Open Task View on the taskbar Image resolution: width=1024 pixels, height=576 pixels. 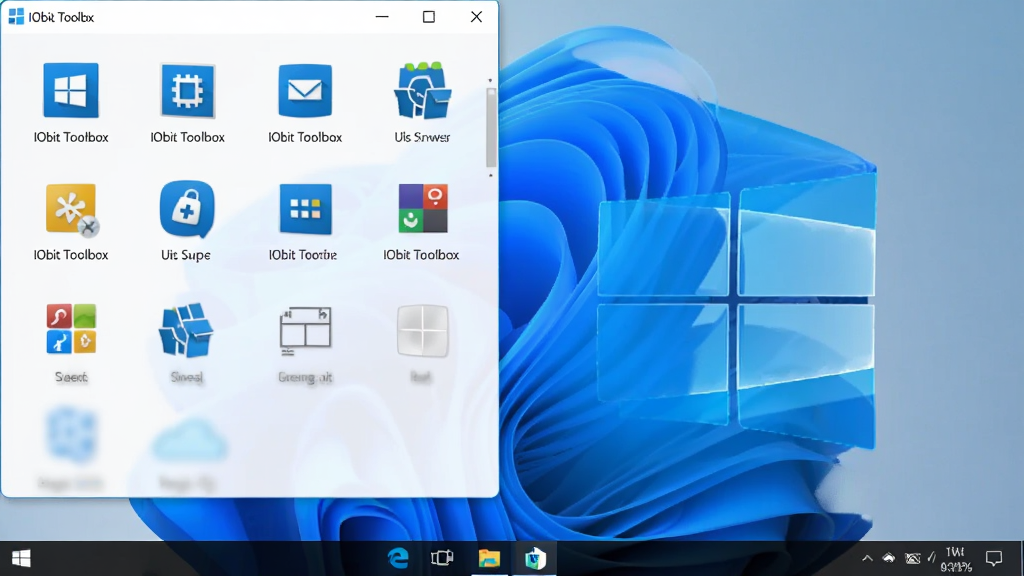tap(442, 558)
